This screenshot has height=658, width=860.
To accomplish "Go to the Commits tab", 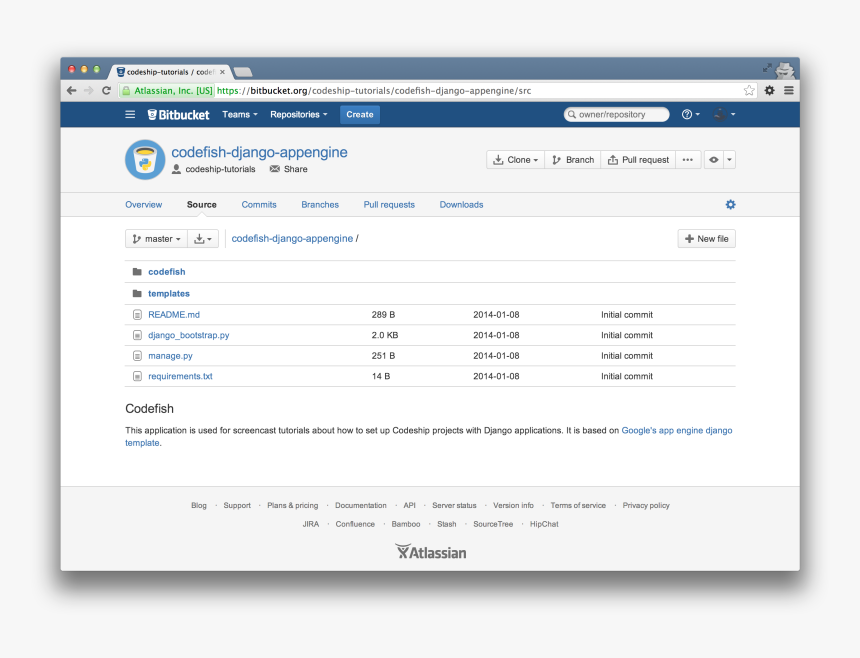I will pos(259,205).
